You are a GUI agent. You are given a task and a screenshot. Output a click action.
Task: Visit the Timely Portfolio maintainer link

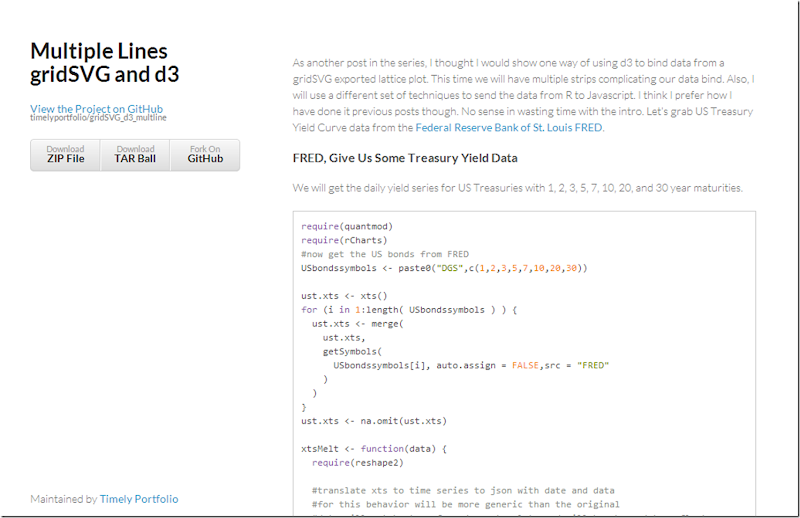139,499
